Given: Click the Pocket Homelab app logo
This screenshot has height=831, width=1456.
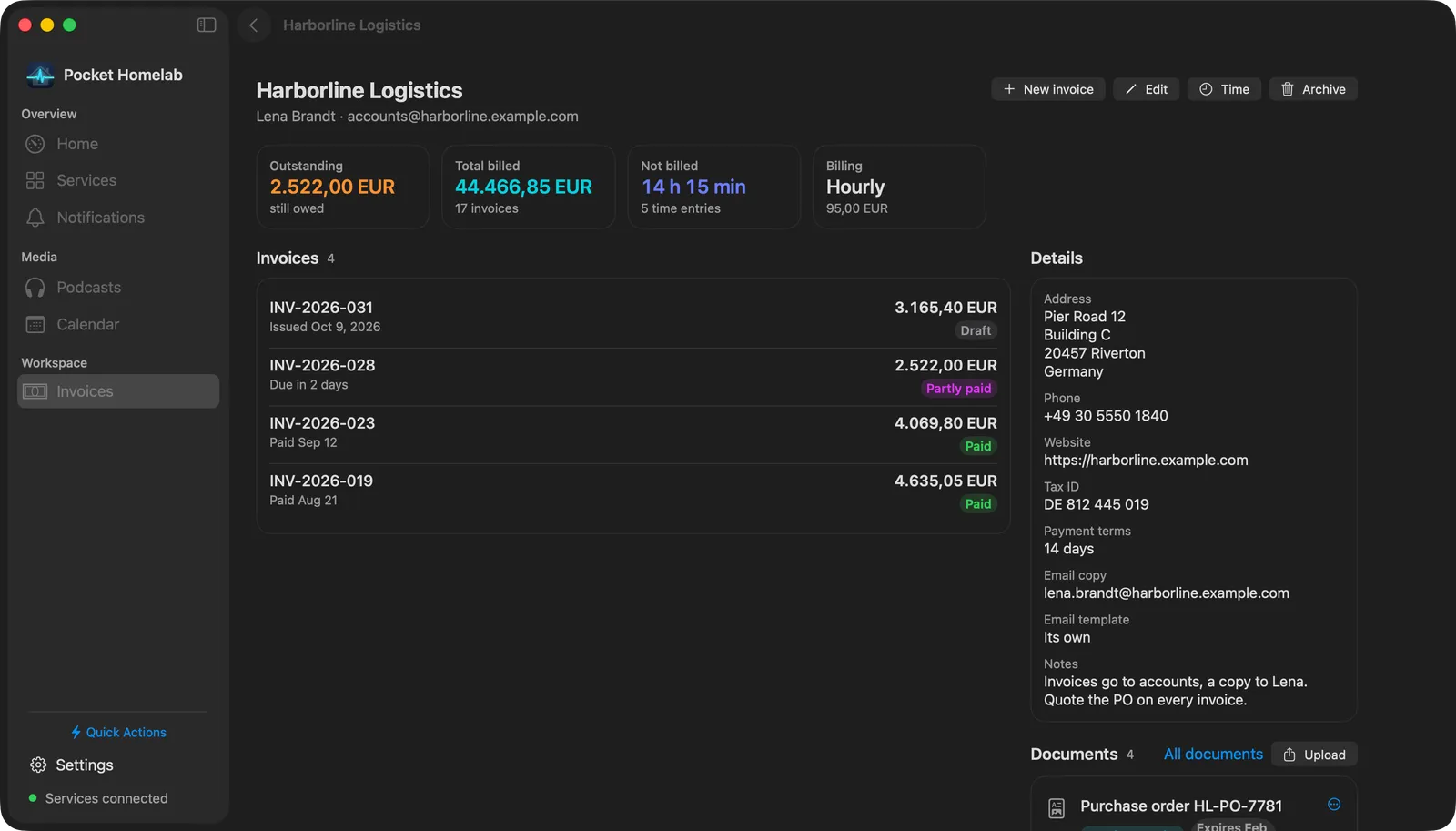Looking at the screenshot, I should pos(40,76).
